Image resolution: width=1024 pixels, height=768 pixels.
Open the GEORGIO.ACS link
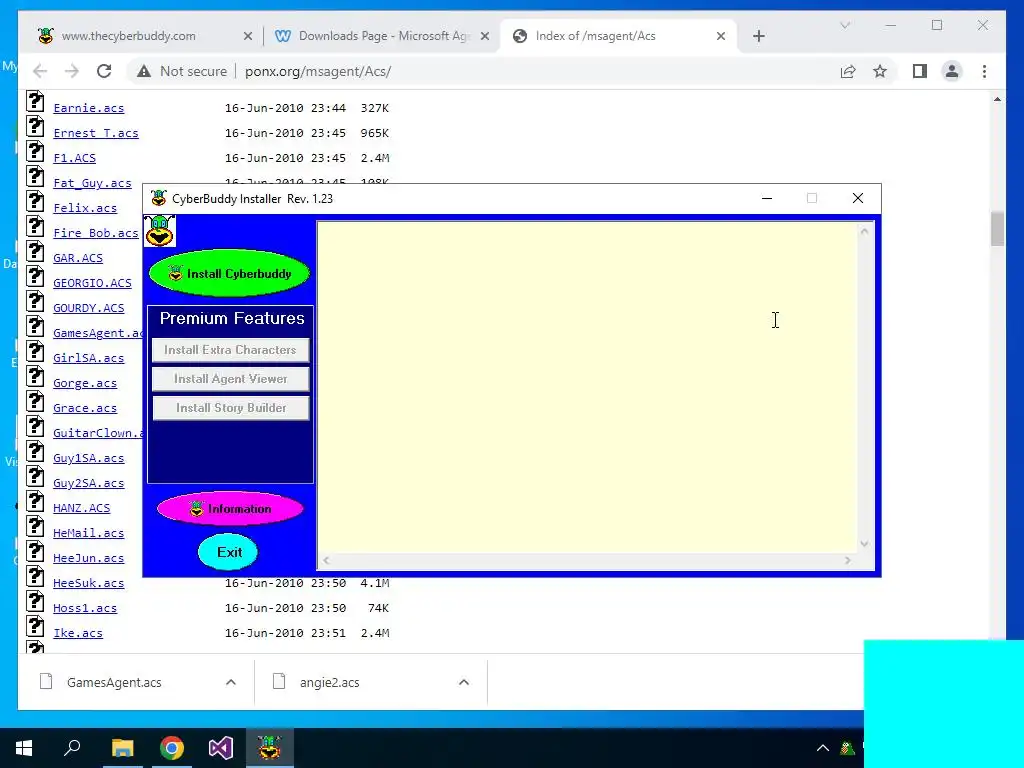(92, 283)
